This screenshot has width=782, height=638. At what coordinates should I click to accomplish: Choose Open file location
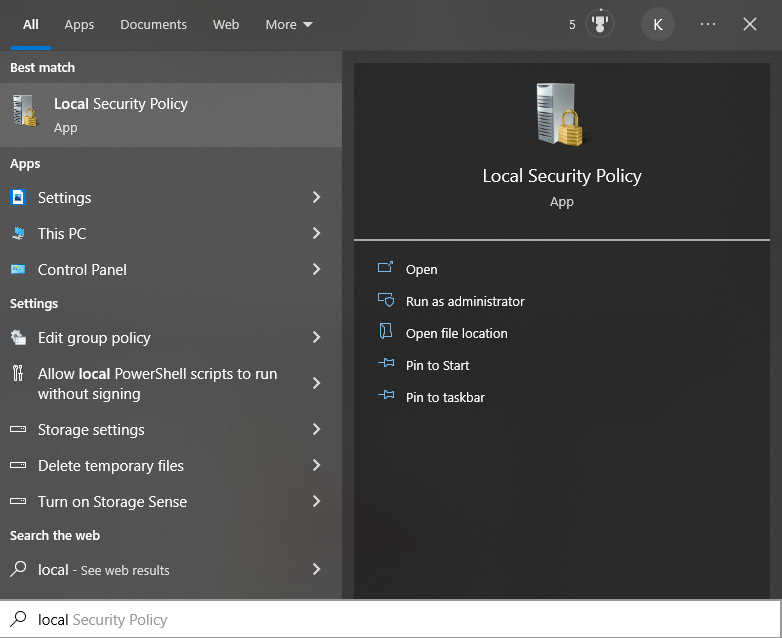[456, 333]
